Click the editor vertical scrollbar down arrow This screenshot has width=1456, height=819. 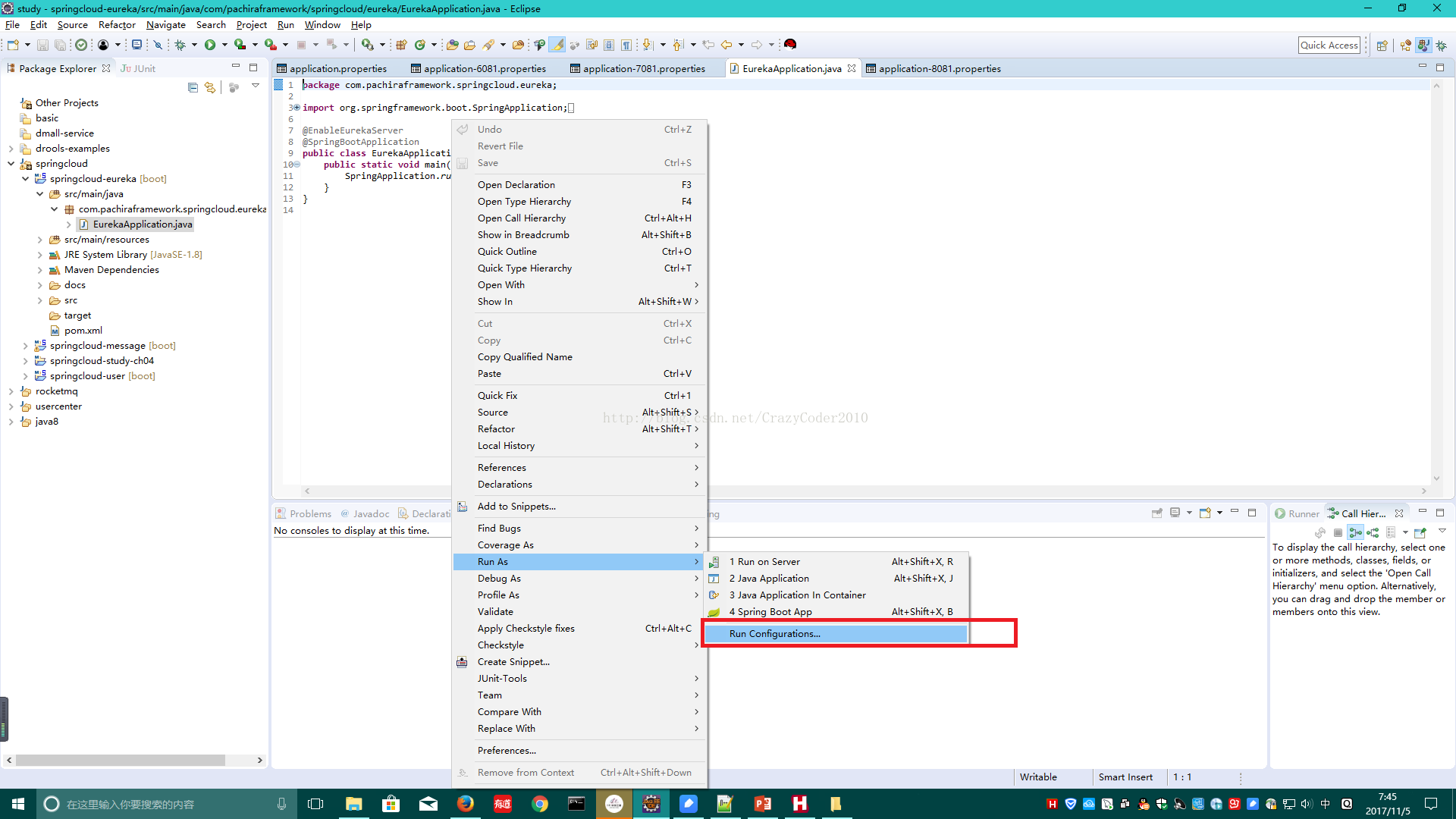1436,479
